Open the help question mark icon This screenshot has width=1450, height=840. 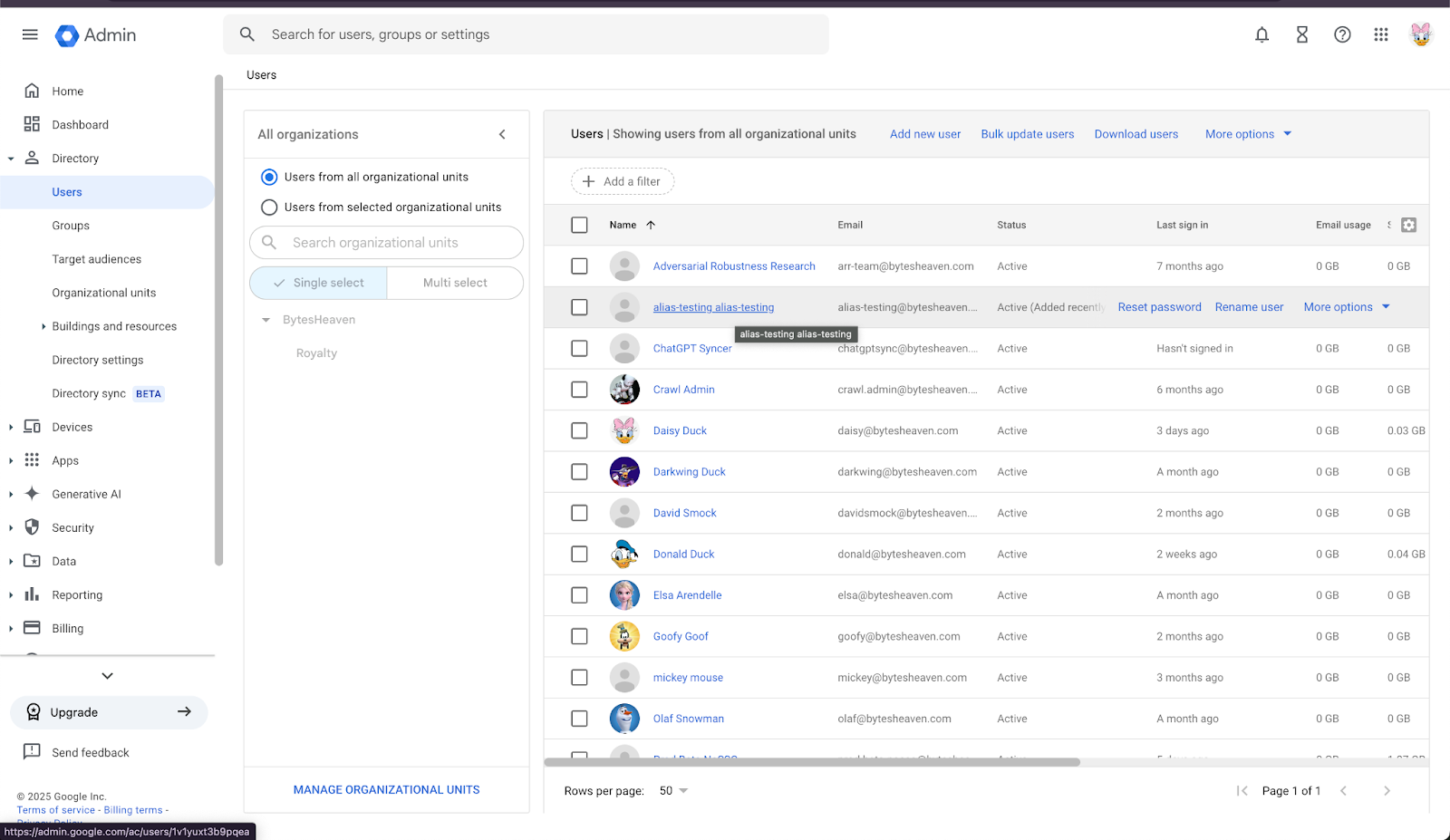1342,34
